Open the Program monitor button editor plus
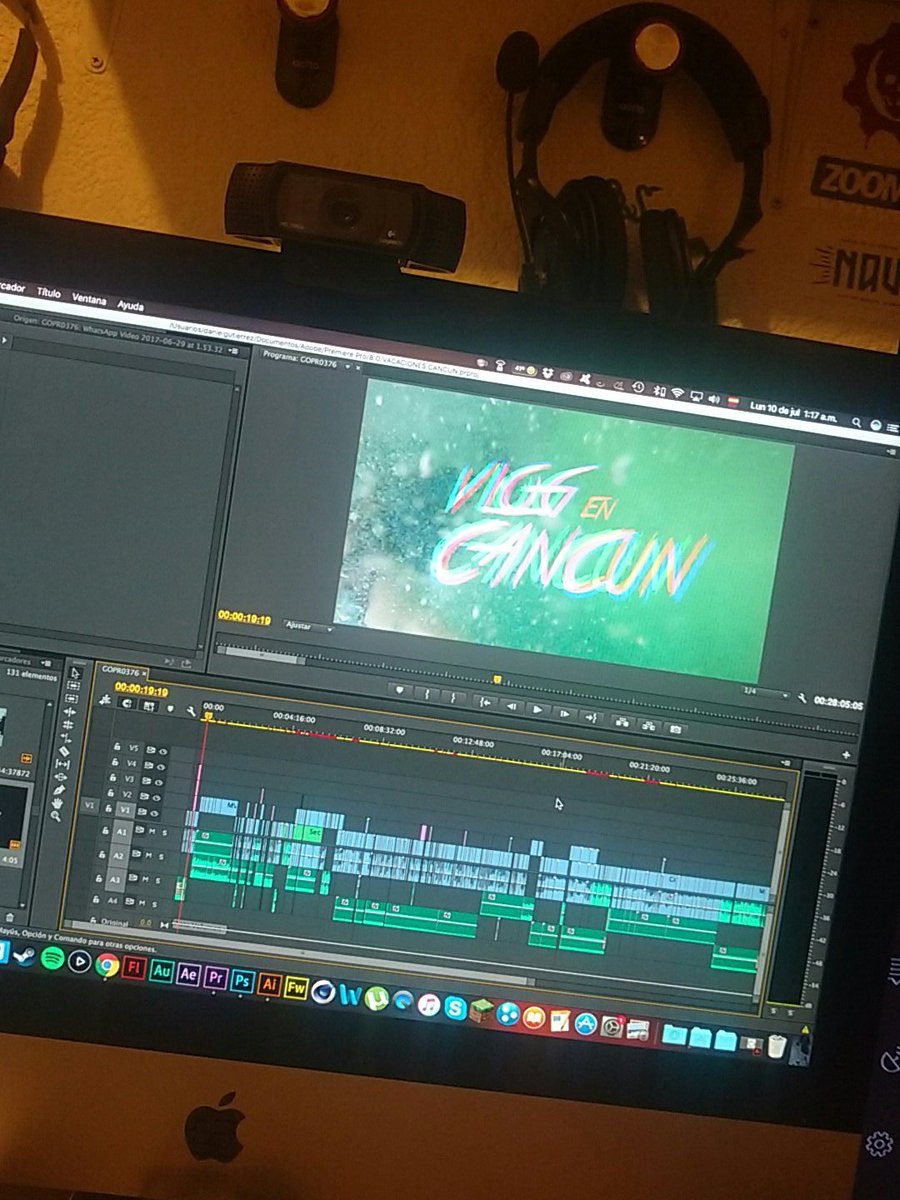The width and height of the screenshot is (900, 1200). pos(847,754)
